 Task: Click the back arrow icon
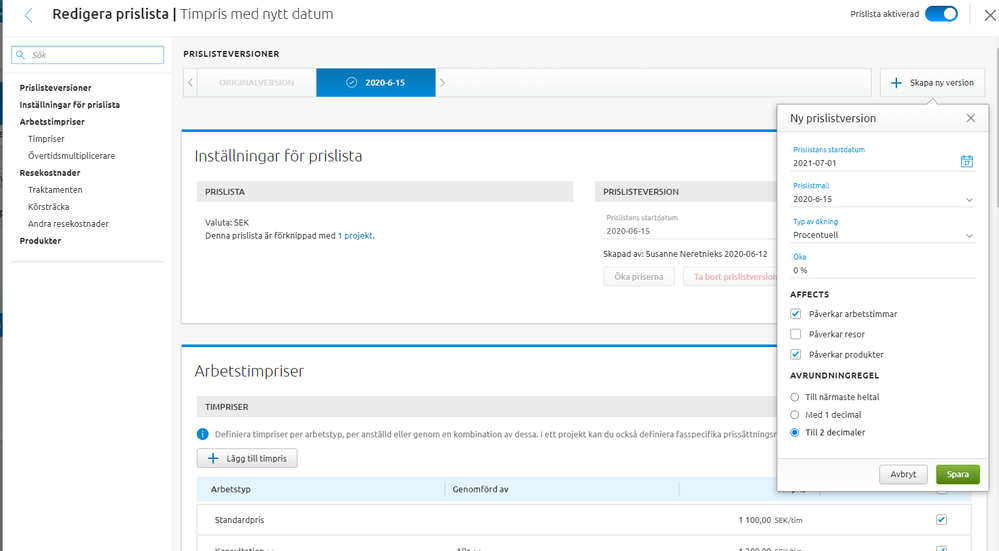click(x=28, y=15)
